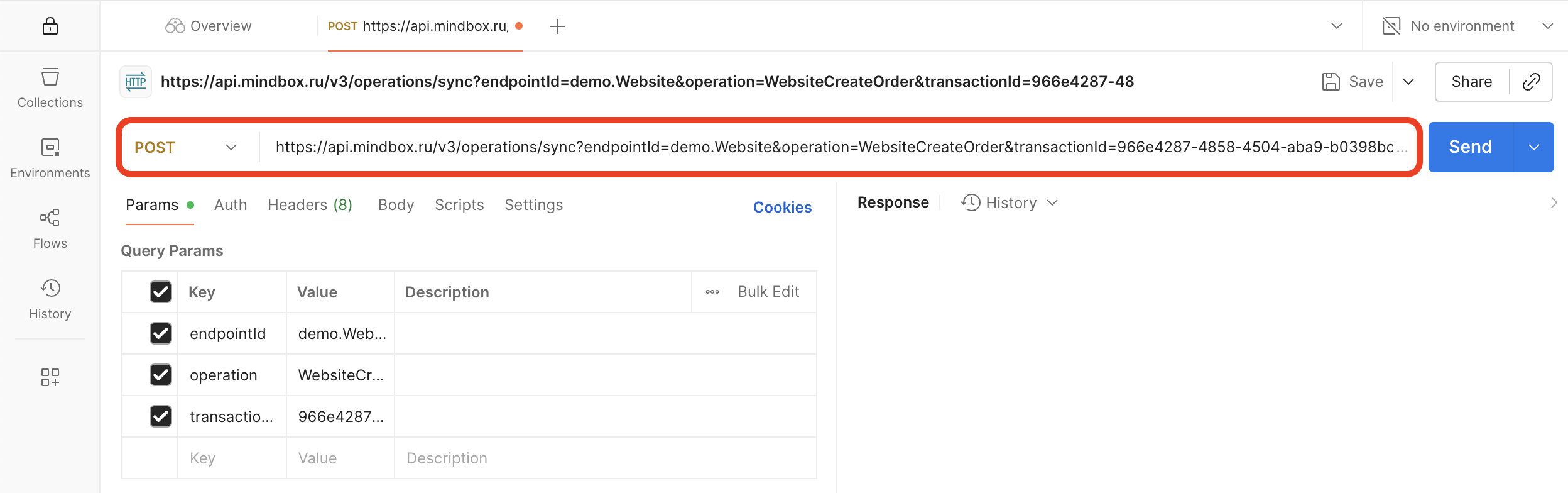This screenshot has width=1568, height=493.
Task: Click the lock icon at top of sidebar
Action: tap(50, 26)
